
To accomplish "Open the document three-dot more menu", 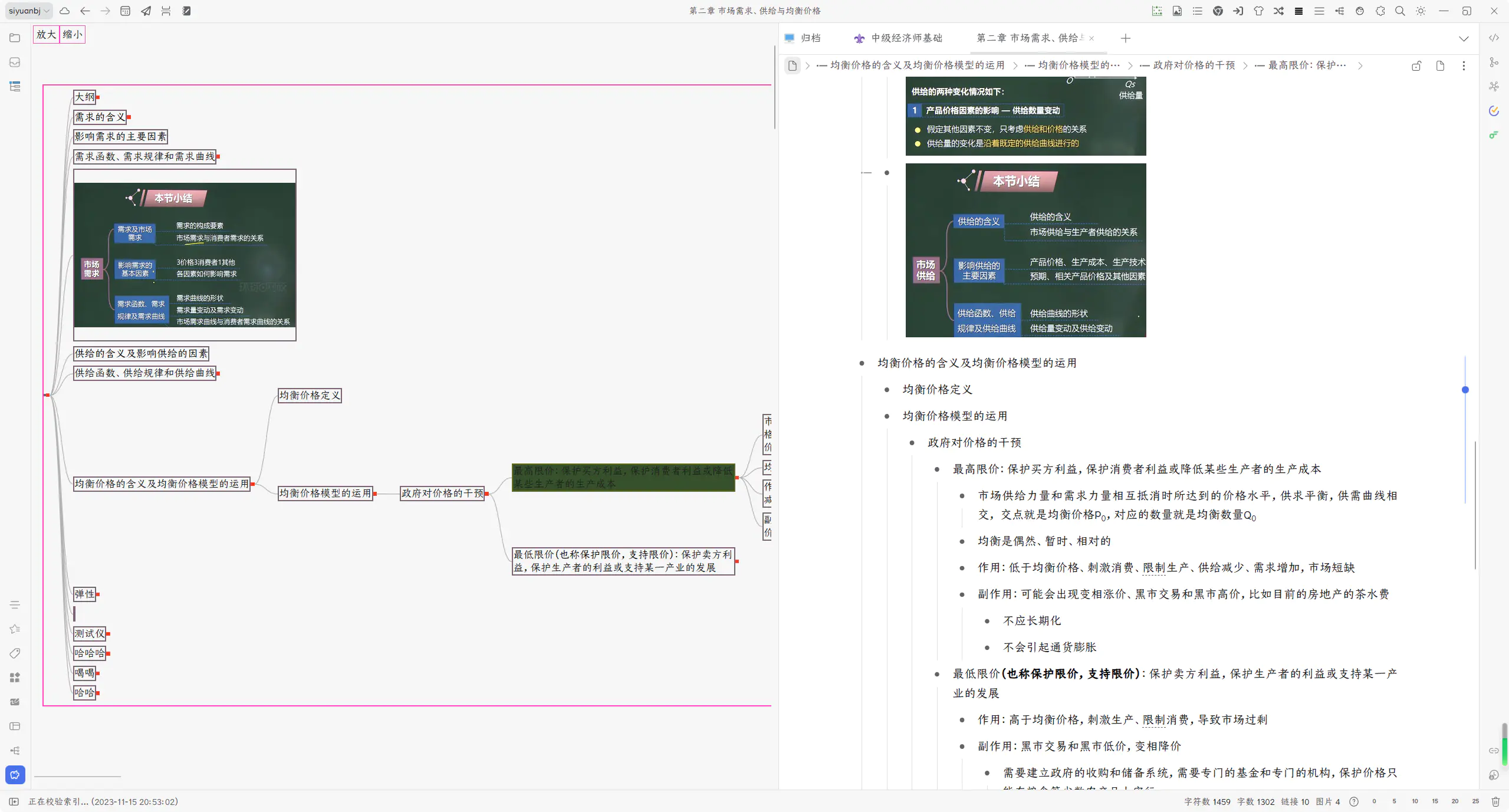I will click(x=1464, y=65).
